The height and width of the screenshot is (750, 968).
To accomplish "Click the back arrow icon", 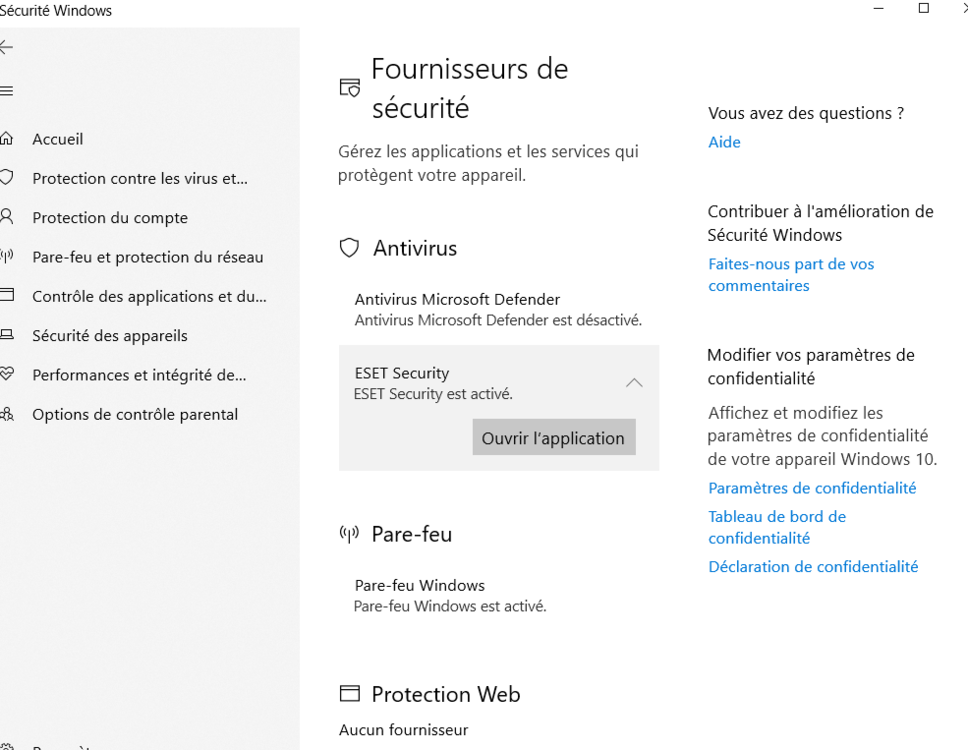I will click(x=6, y=47).
